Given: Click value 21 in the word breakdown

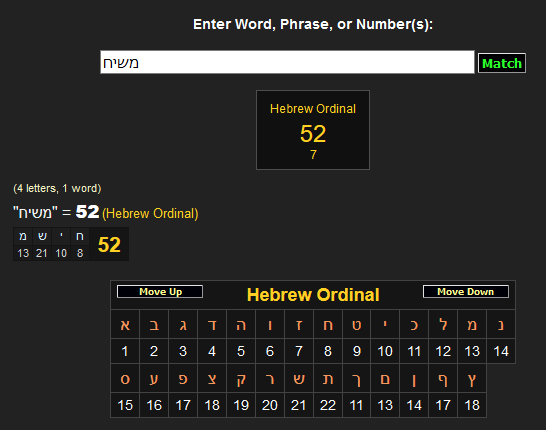Looking at the screenshot, I should coord(42,253).
